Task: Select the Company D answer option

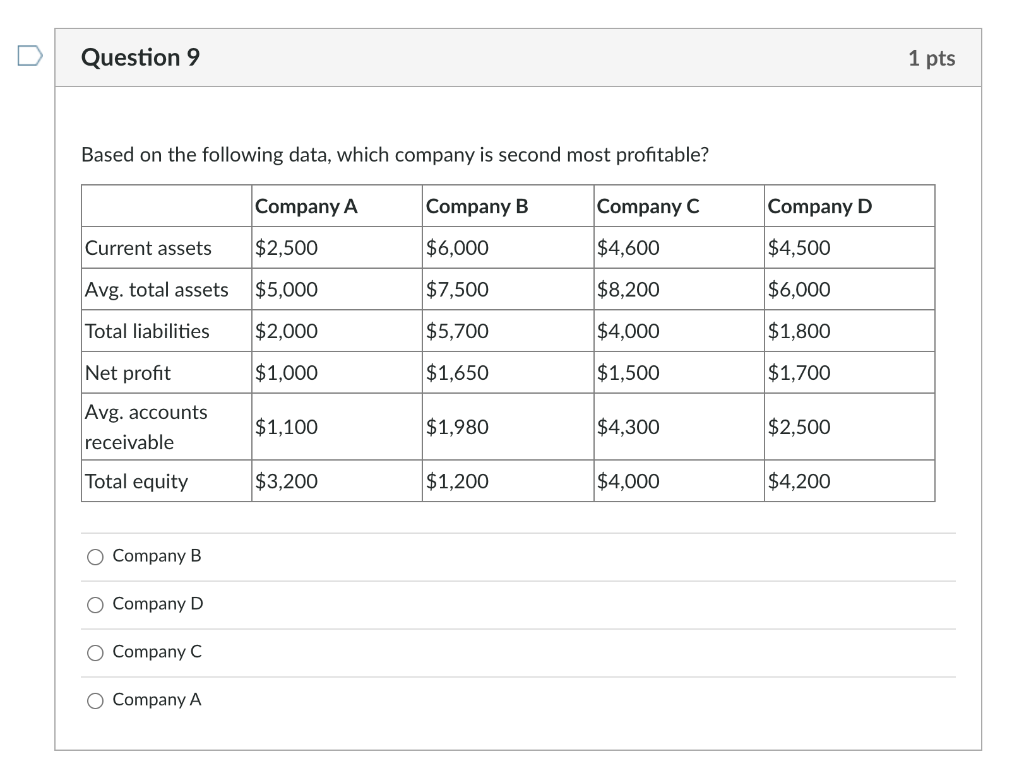Action: (x=95, y=604)
